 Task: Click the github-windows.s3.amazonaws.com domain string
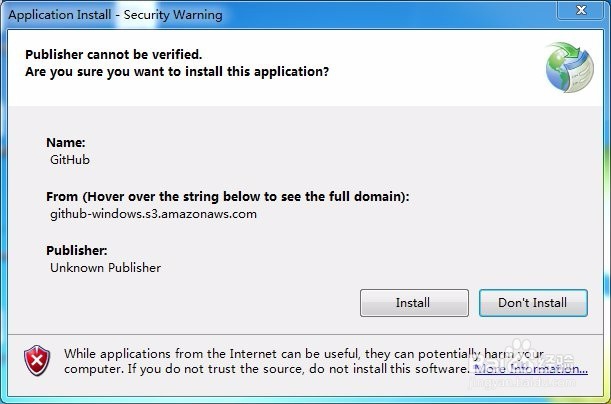(153, 213)
